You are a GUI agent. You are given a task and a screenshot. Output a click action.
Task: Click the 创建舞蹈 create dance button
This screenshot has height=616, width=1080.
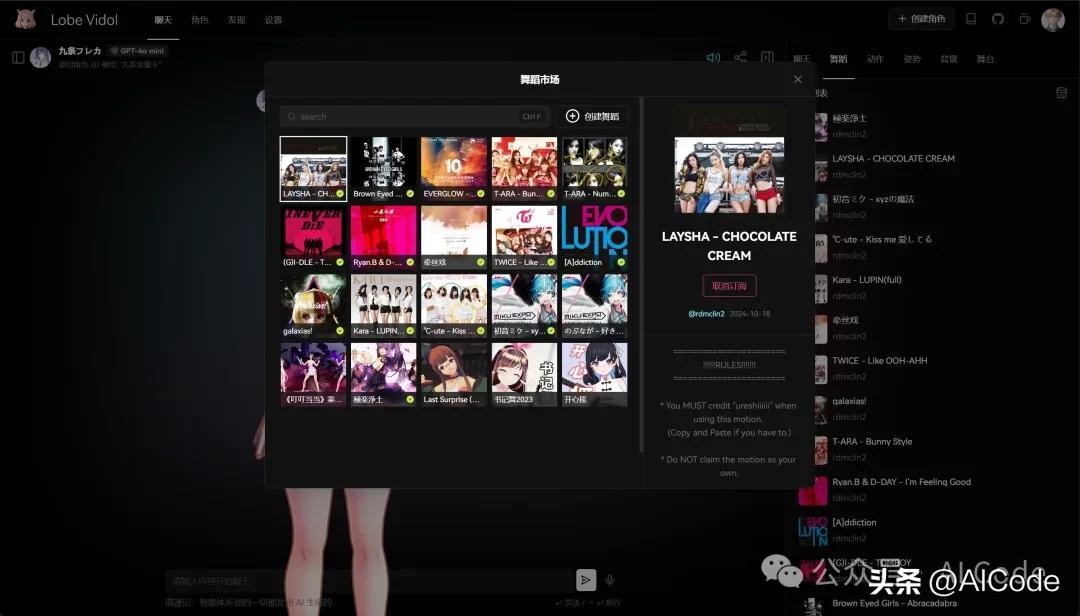tap(592, 117)
